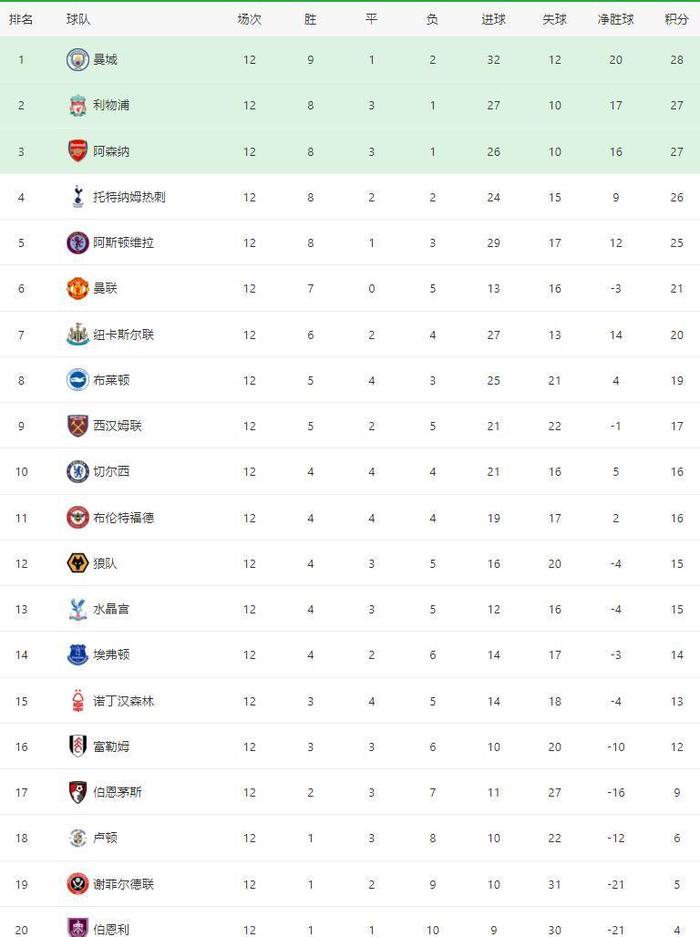Viewport: 700px width, 937px height.
Task: Click the 积分 points column header
Action: click(x=677, y=19)
